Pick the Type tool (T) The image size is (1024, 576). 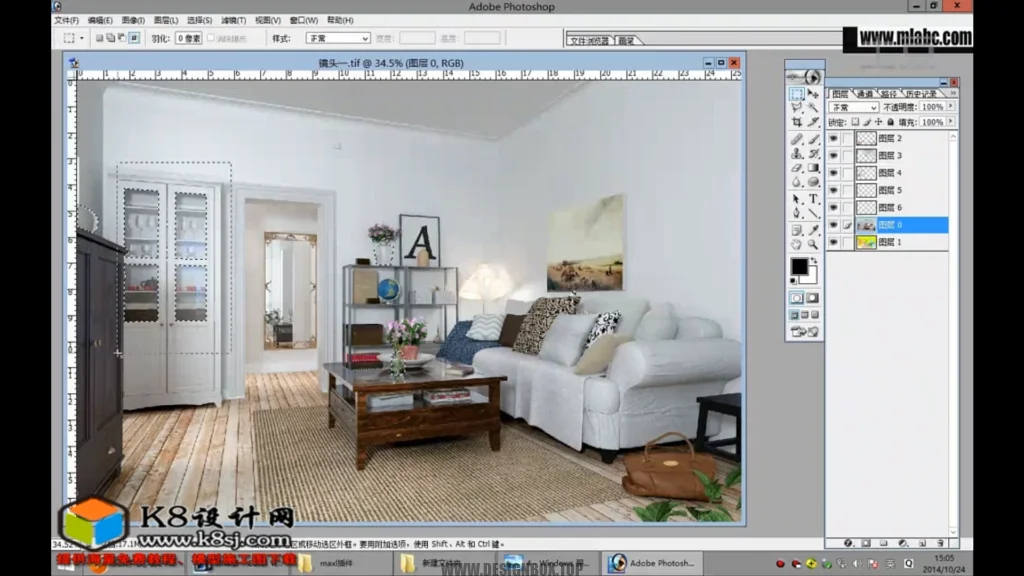[813, 198]
